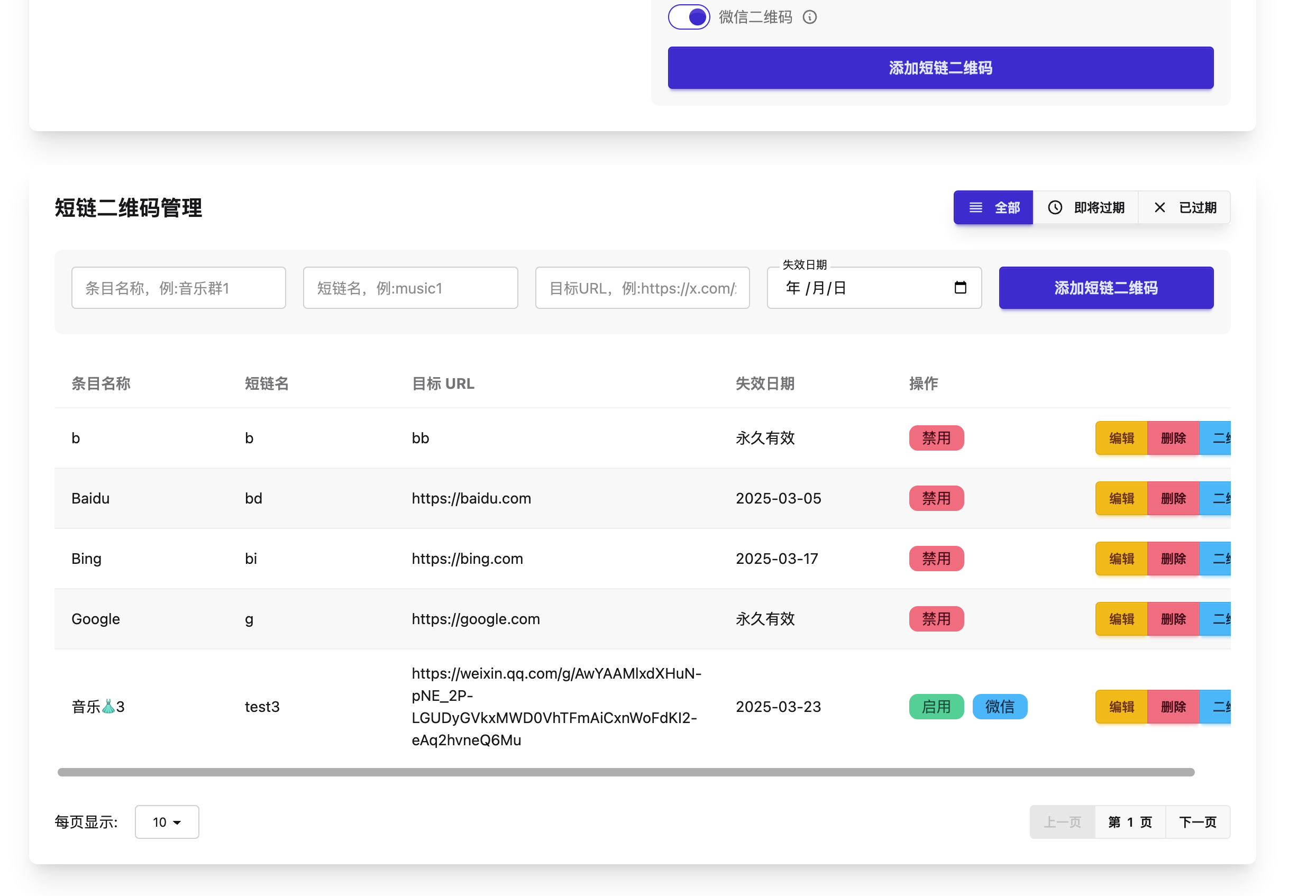Image resolution: width=1316 pixels, height=896 pixels.
Task: Click the list icon on 全部 filter
Action: tap(975, 207)
